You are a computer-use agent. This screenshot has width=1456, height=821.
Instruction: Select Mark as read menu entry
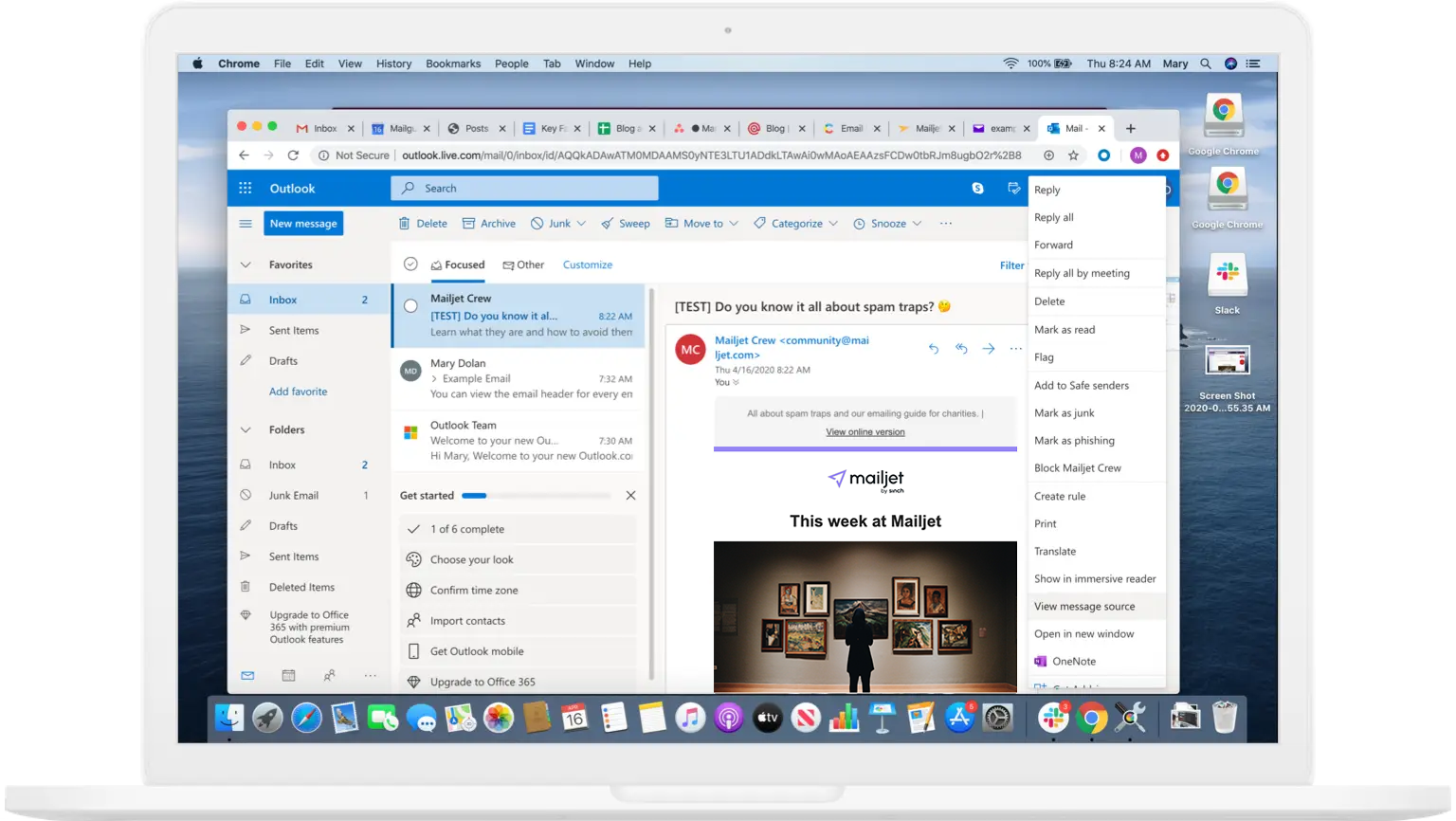(x=1097, y=329)
